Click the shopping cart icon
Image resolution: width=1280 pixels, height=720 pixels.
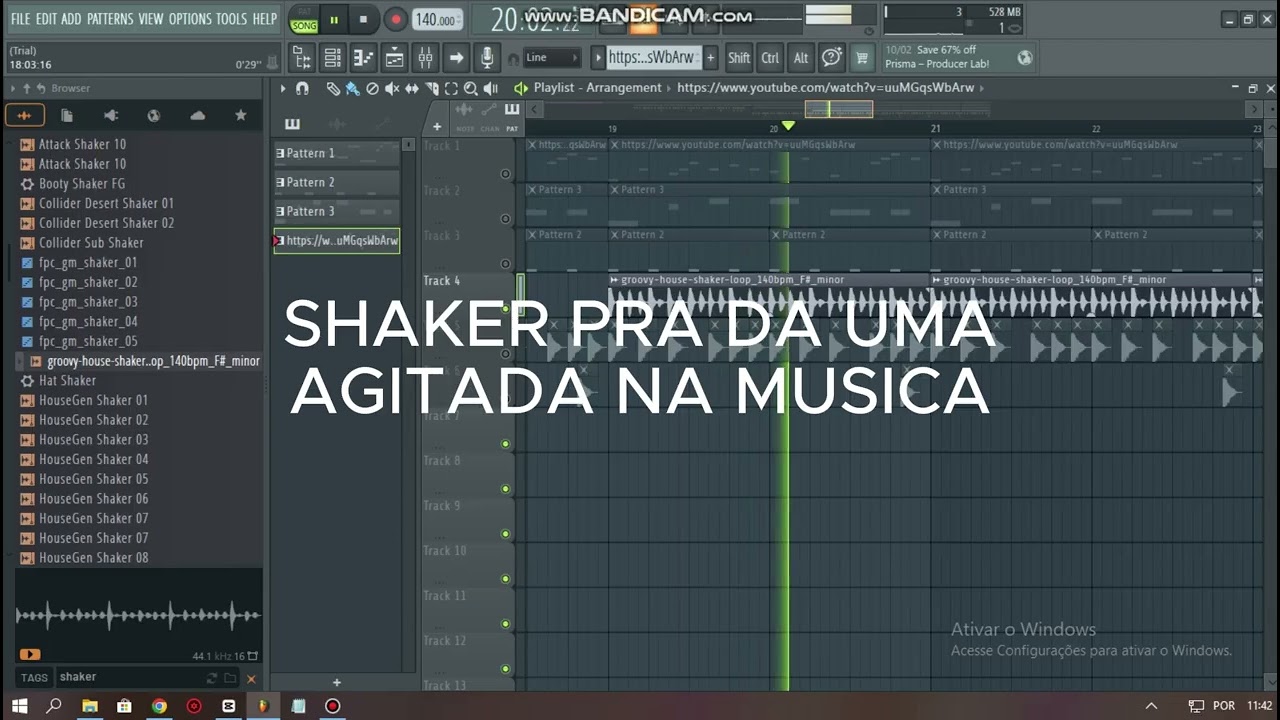[x=861, y=58]
